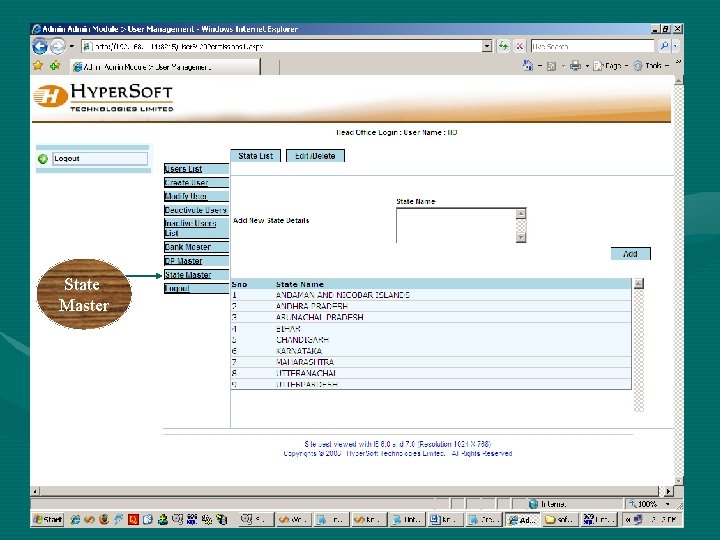Select the MAHARASHTRA row
Viewport: 720px width, 540px height.
[x=431, y=362]
